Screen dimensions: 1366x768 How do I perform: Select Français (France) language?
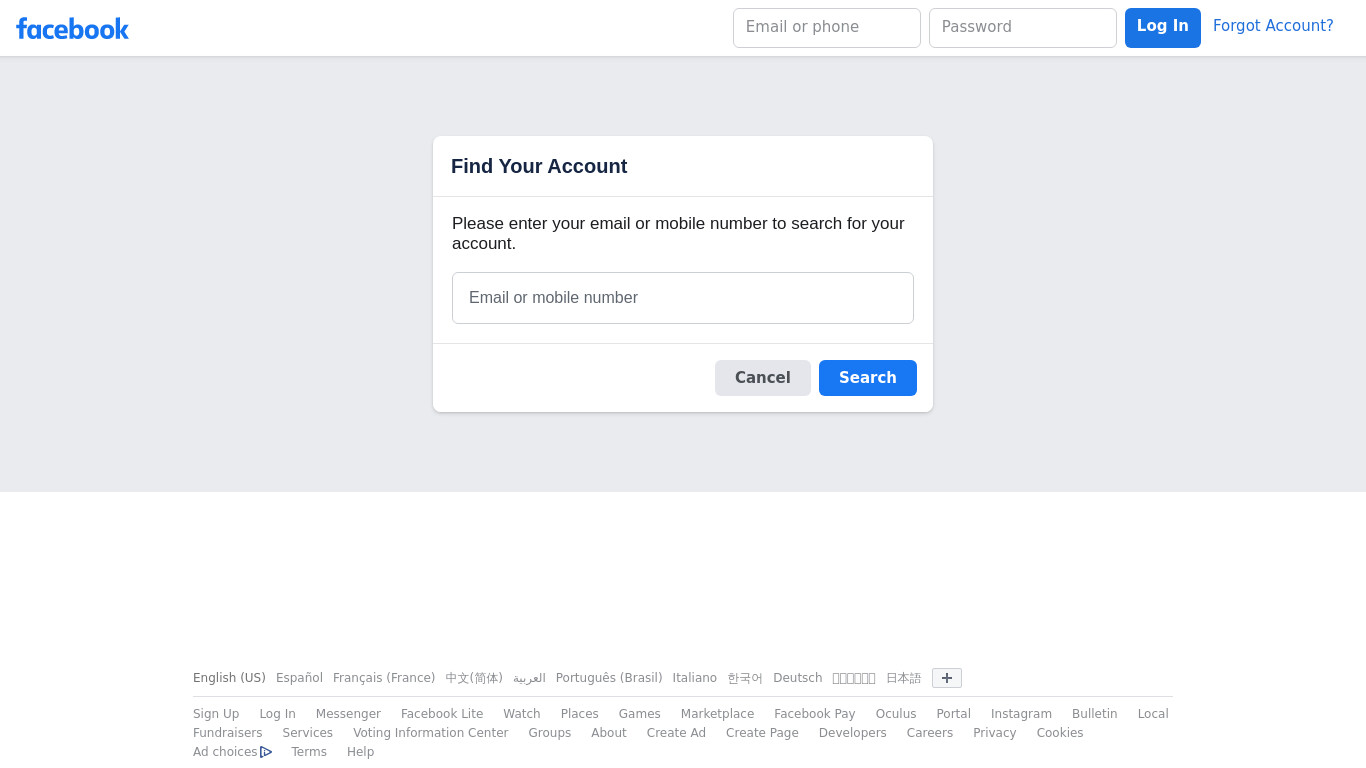click(x=384, y=678)
